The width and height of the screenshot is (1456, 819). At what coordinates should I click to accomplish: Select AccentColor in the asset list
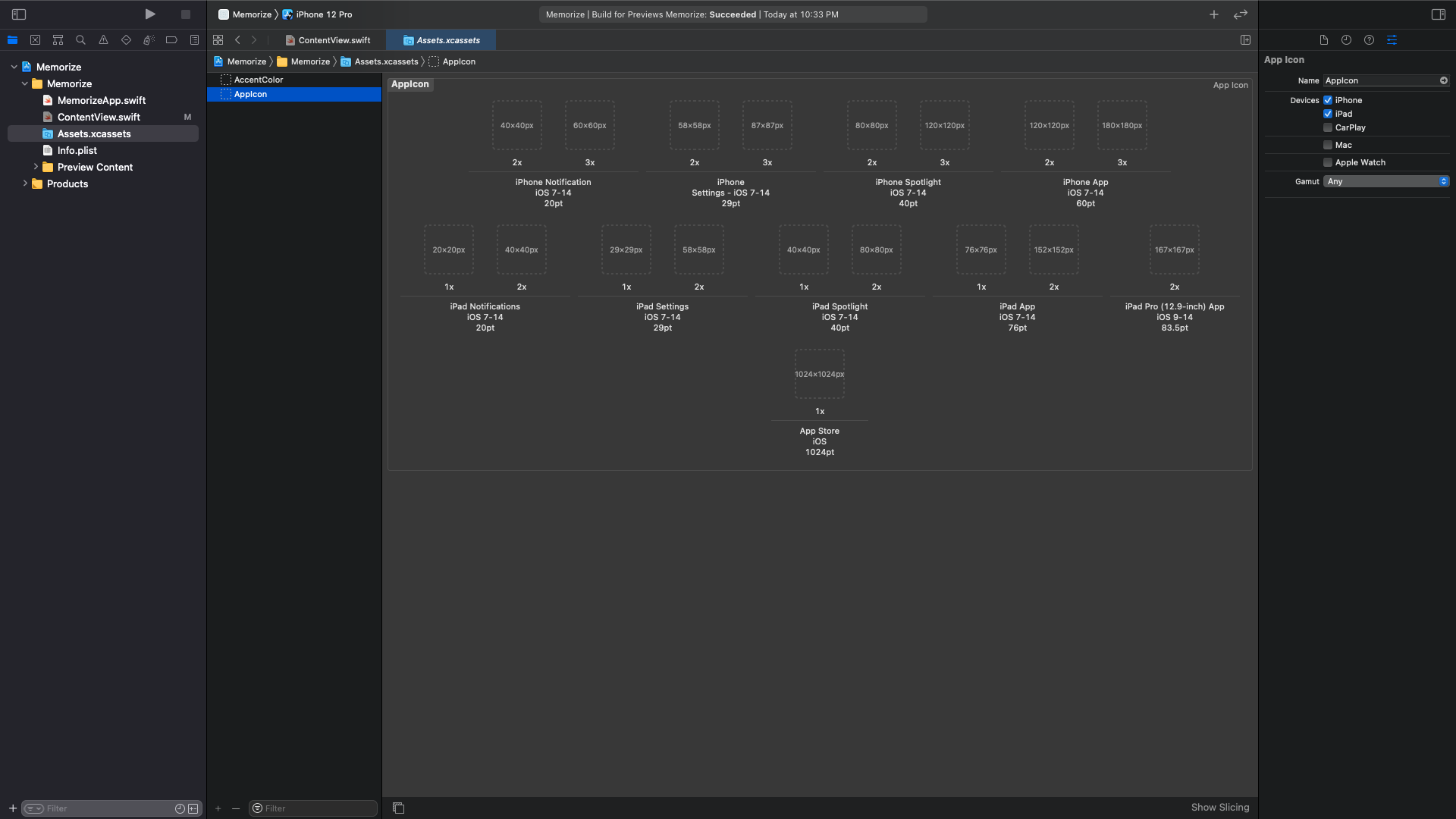(x=259, y=80)
